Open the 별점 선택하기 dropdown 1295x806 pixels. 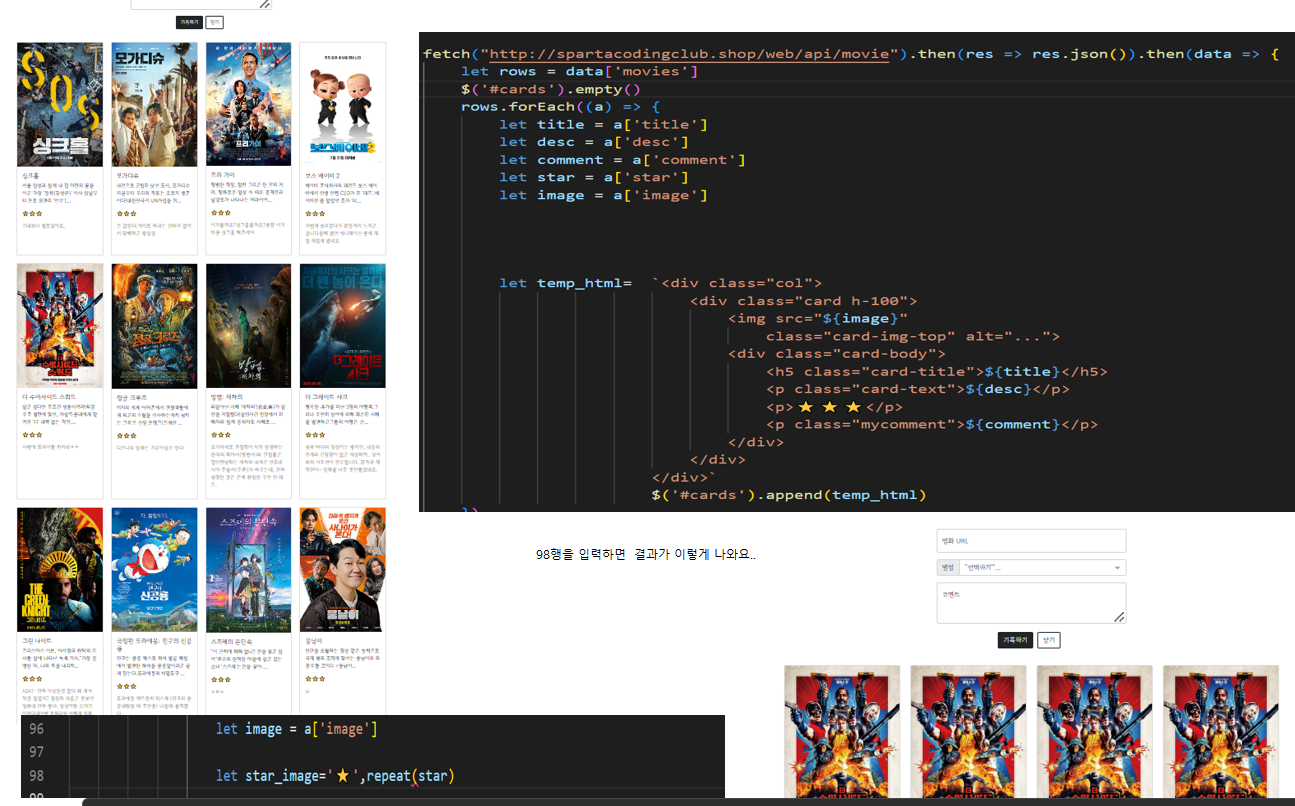[x=1041, y=567]
